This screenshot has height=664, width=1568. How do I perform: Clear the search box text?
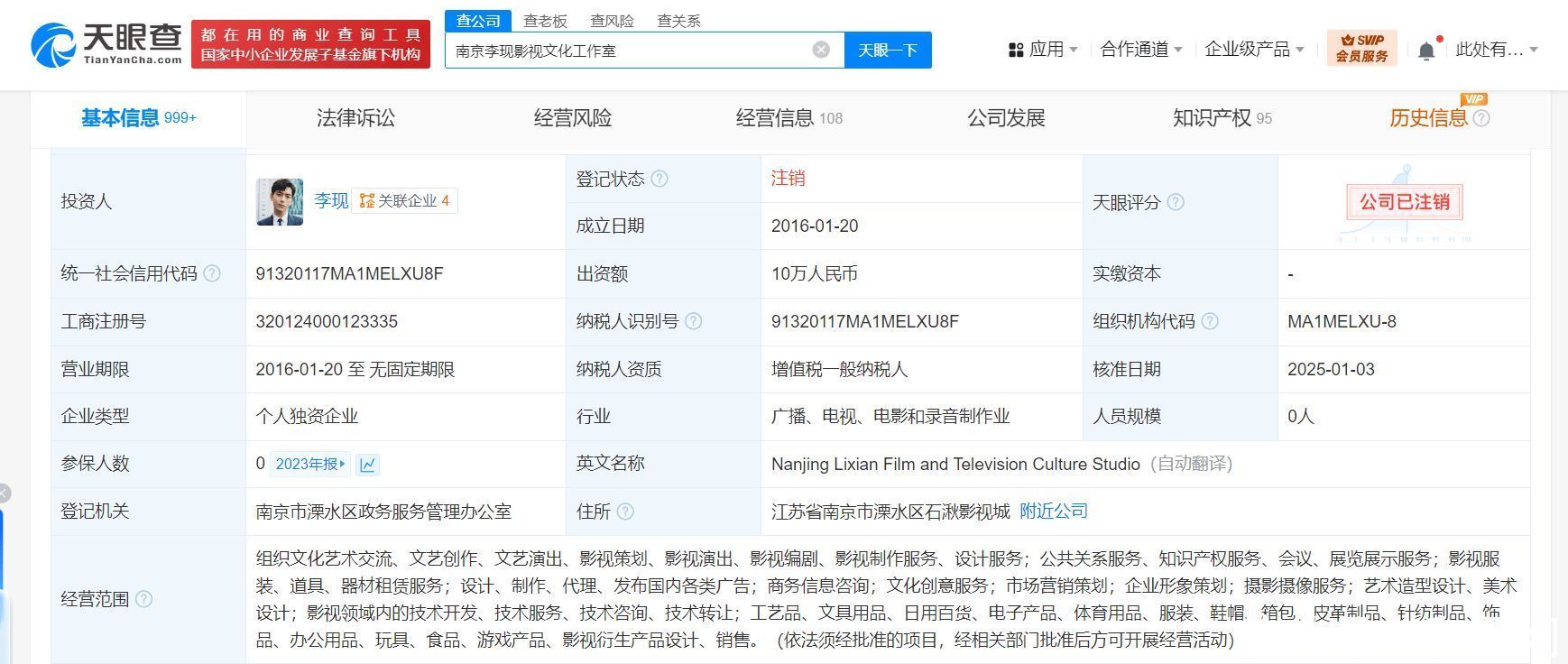click(x=821, y=50)
